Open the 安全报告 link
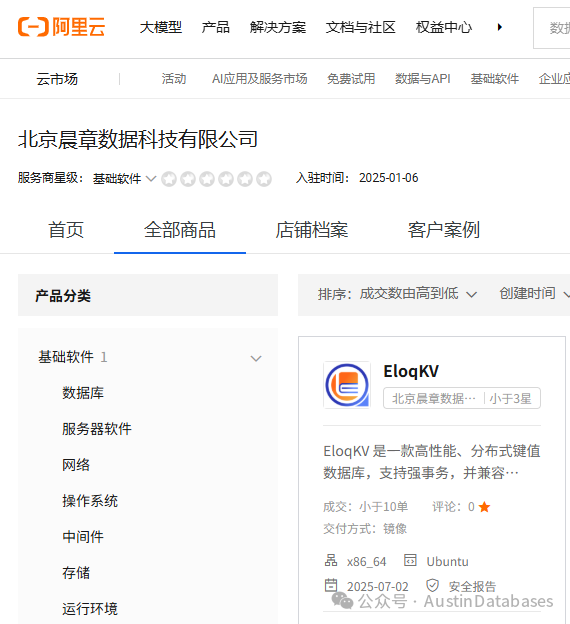Image resolution: width=570 pixels, height=624 pixels. 472,586
